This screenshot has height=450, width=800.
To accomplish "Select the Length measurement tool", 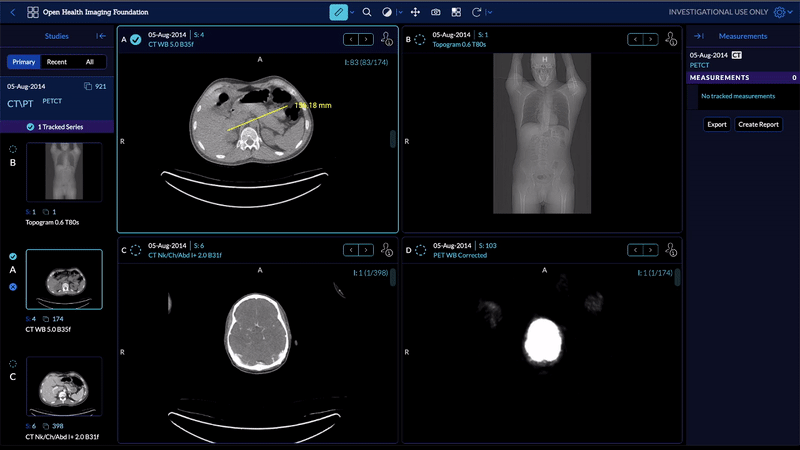I will tap(338, 12).
